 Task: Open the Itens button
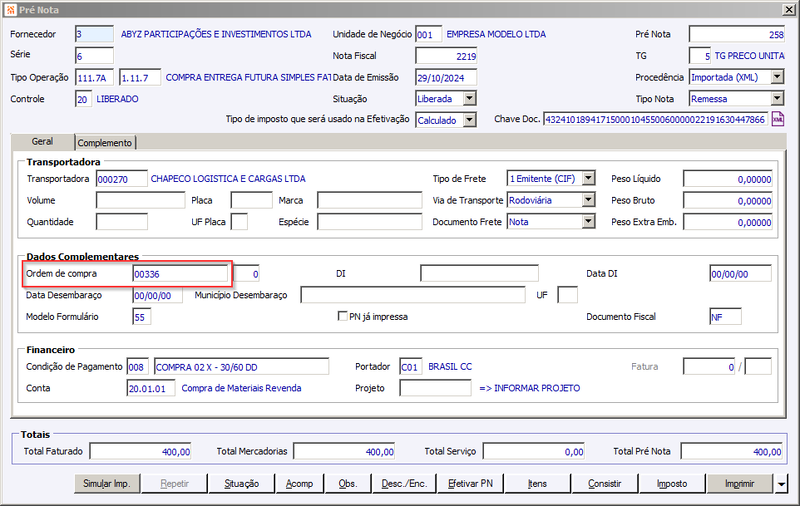[x=537, y=484]
